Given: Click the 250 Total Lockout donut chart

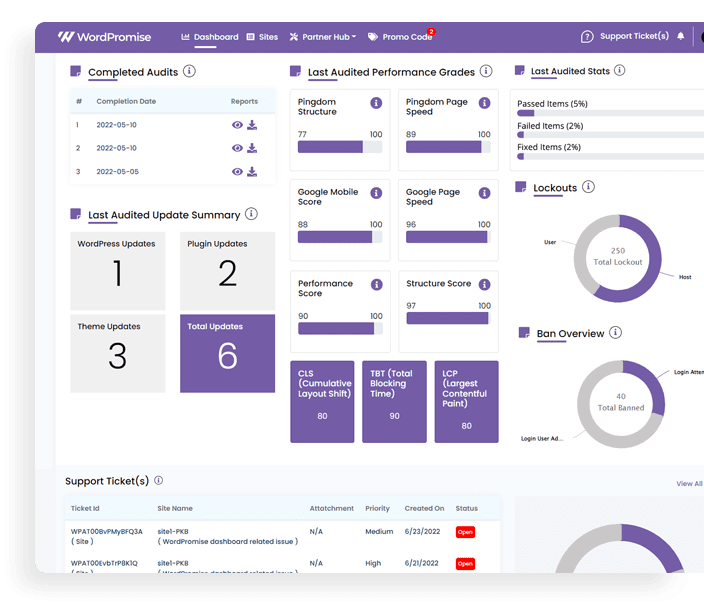Looking at the screenshot, I should (x=618, y=258).
